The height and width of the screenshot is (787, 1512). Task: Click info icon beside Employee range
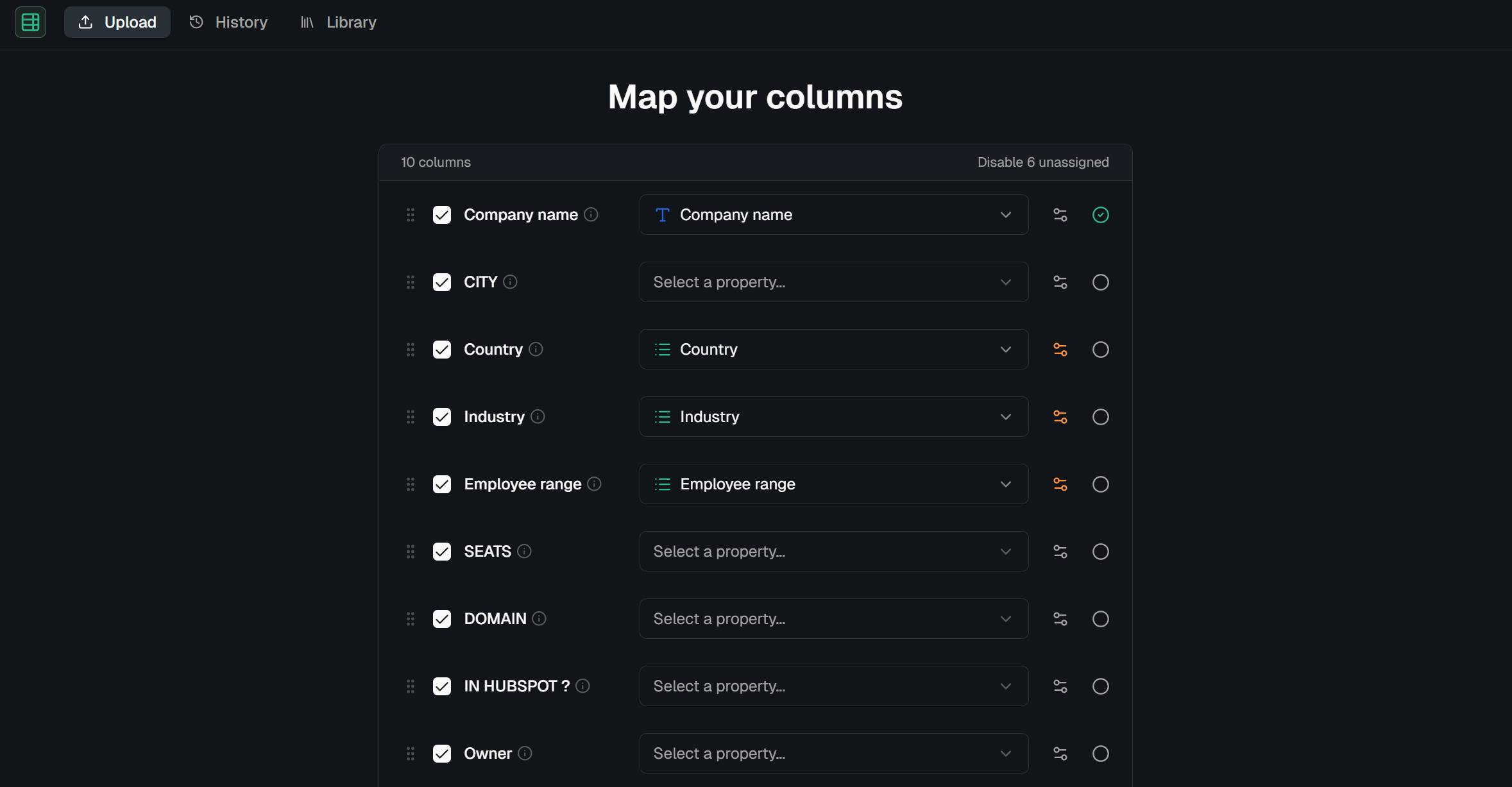point(594,484)
